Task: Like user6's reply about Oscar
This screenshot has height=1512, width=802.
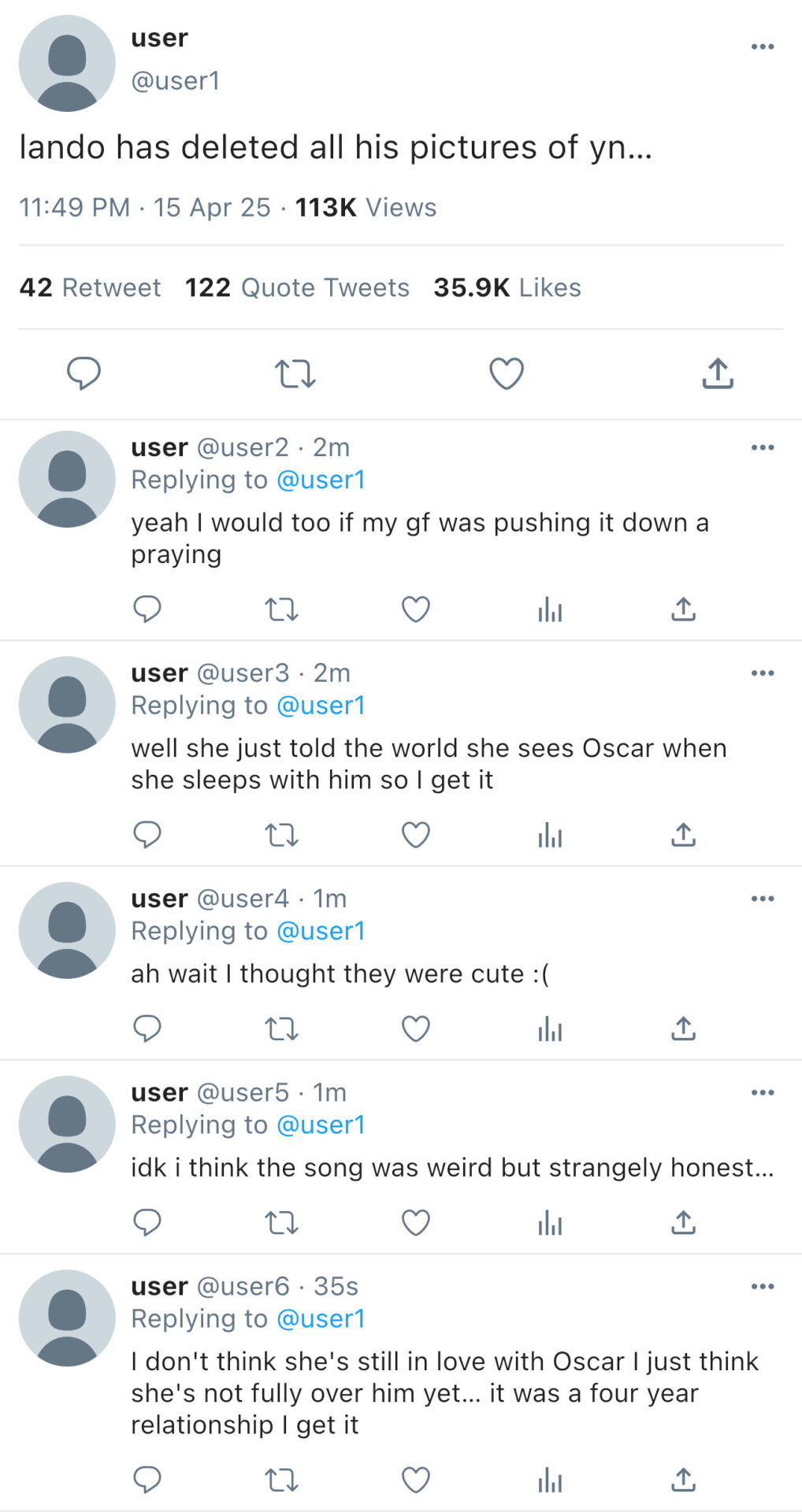Action: coord(416,1480)
